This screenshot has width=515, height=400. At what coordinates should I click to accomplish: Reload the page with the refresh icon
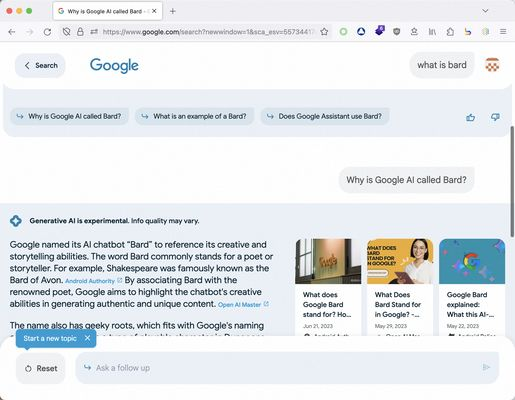47,32
